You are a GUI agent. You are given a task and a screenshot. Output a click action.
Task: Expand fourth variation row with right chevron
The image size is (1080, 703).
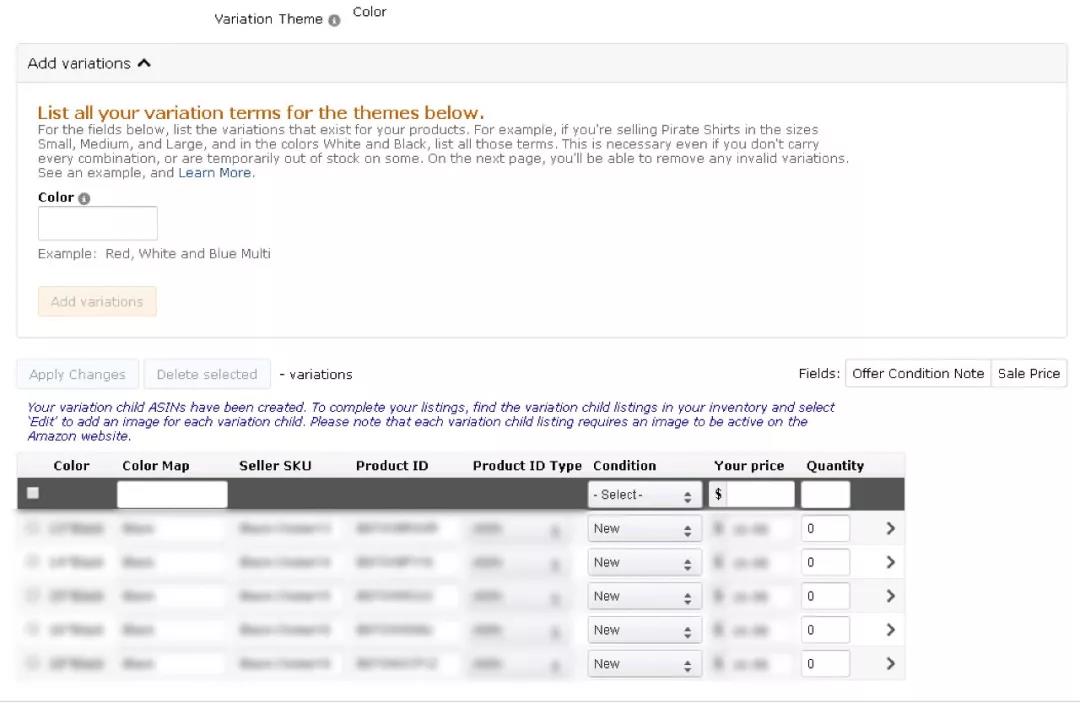(x=890, y=629)
